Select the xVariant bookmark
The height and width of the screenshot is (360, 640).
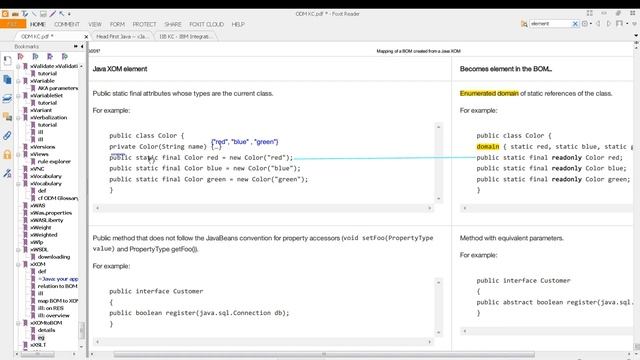41,110
